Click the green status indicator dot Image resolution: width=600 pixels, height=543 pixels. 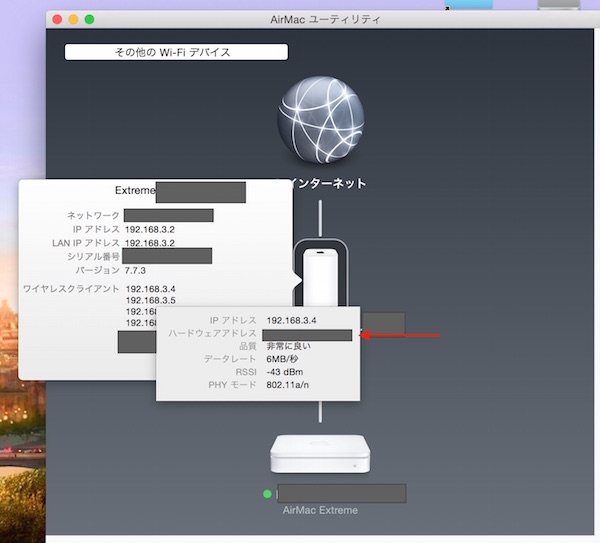(267, 494)
